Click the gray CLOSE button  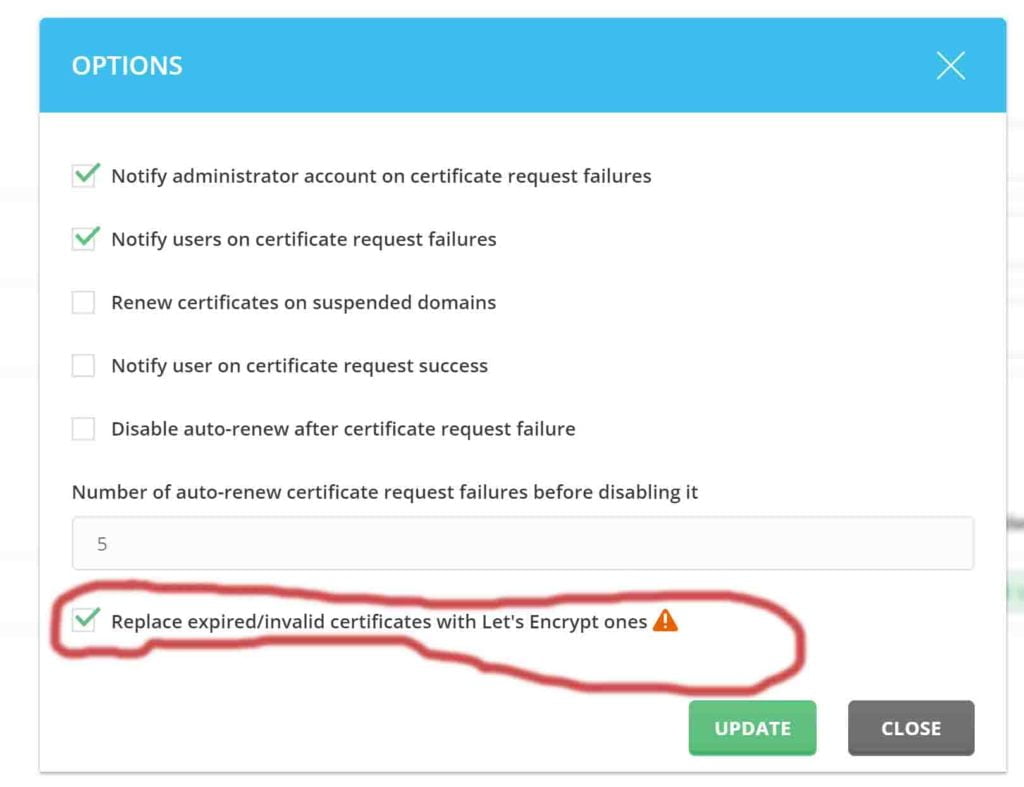911,728
